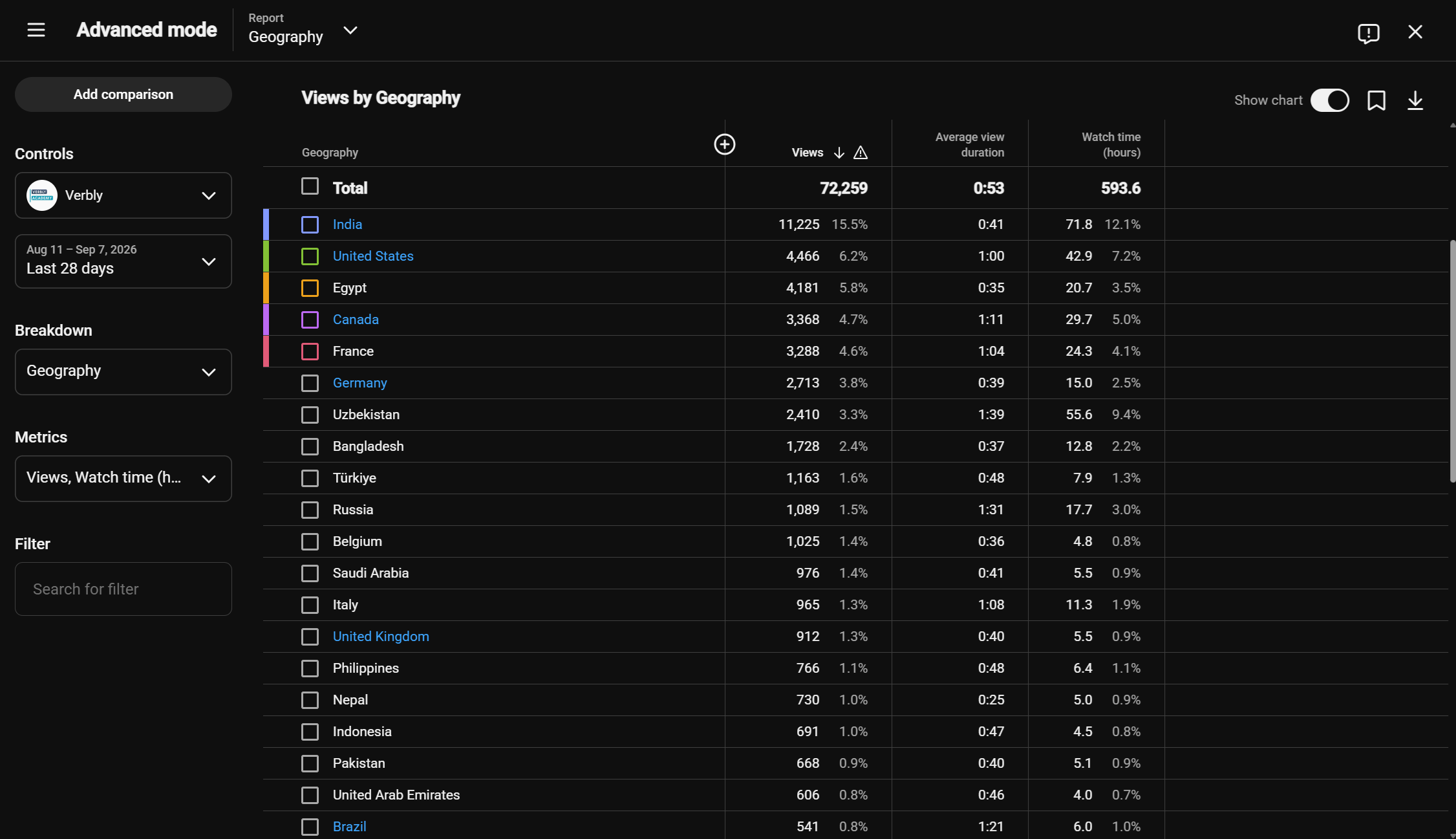Click the Verbly channel avatar
1456x839 pixels.
[42, 195]
